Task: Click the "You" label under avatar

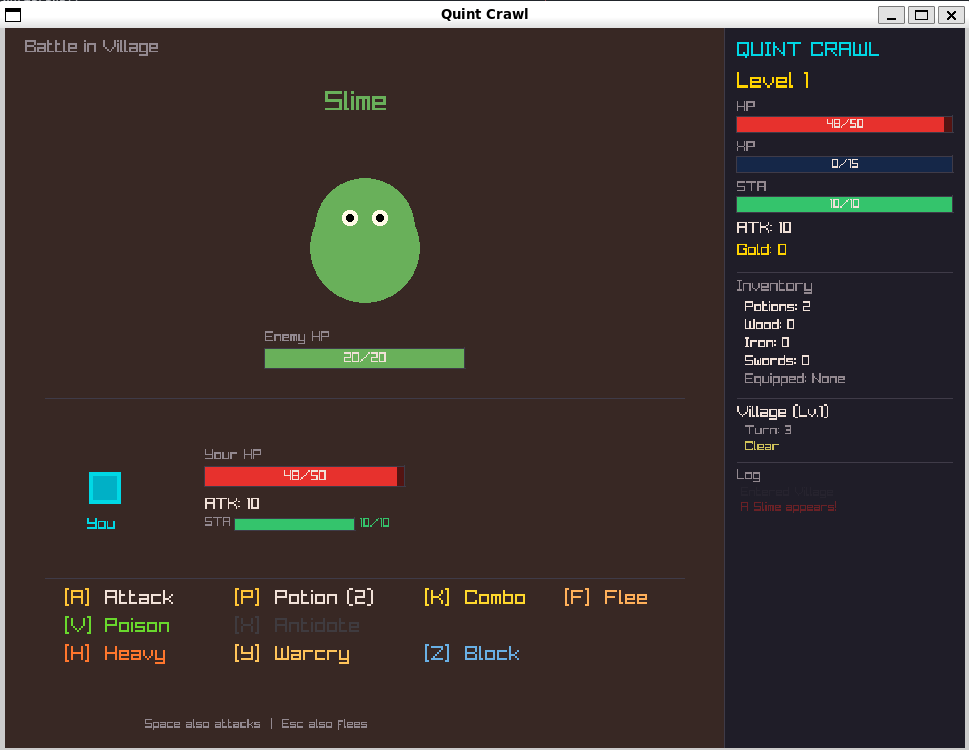Action: (101, 524)
